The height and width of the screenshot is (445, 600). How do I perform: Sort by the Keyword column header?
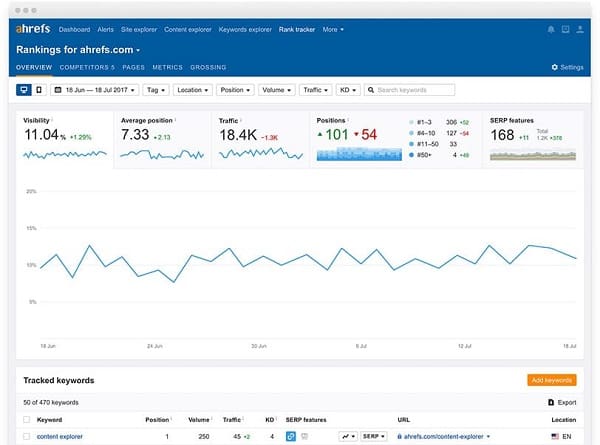(49, 420)
